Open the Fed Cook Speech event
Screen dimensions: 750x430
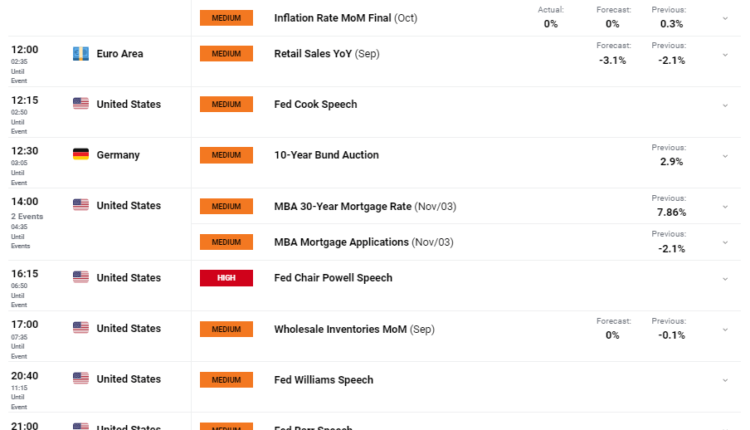click(x=315, y=104)
